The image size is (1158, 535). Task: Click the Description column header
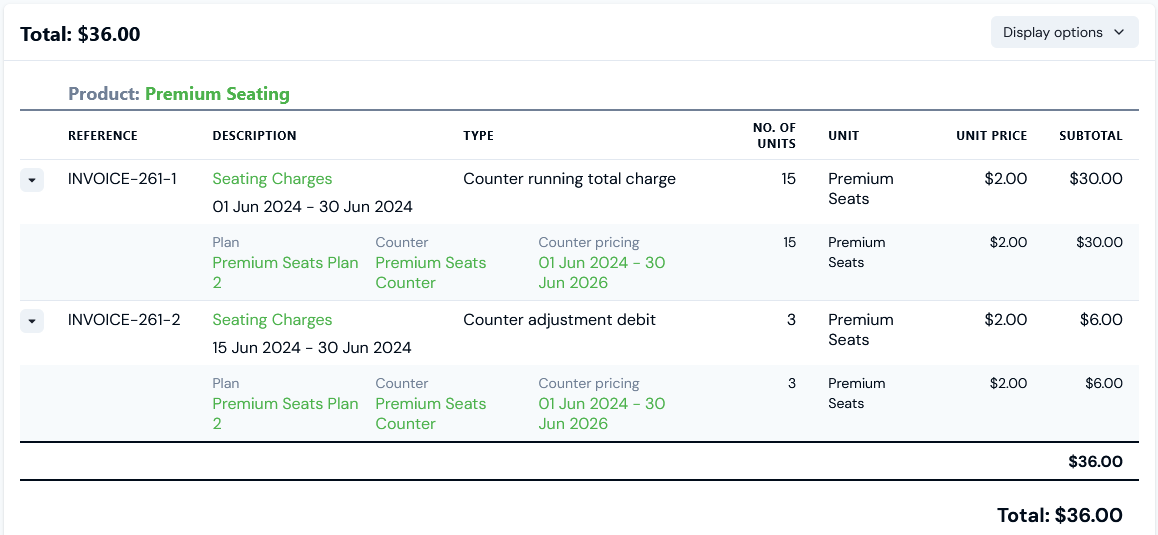254,136
